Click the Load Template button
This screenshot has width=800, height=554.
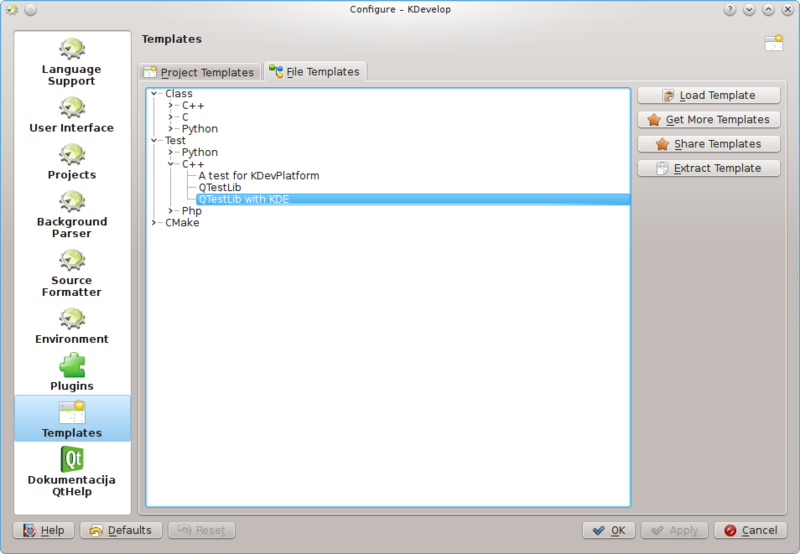coord(709,95)
